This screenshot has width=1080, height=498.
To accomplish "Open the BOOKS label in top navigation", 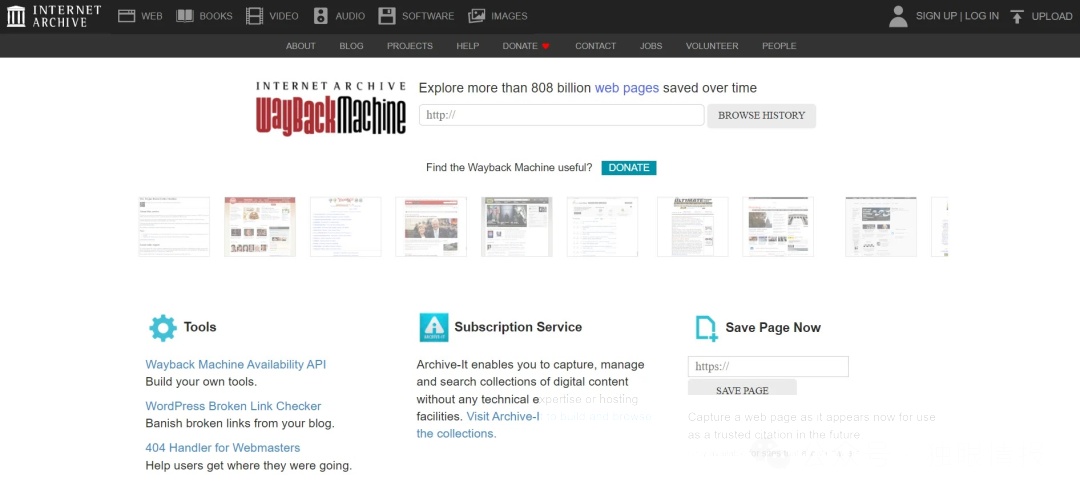I will pyautogui.click(x=216, y=16).
